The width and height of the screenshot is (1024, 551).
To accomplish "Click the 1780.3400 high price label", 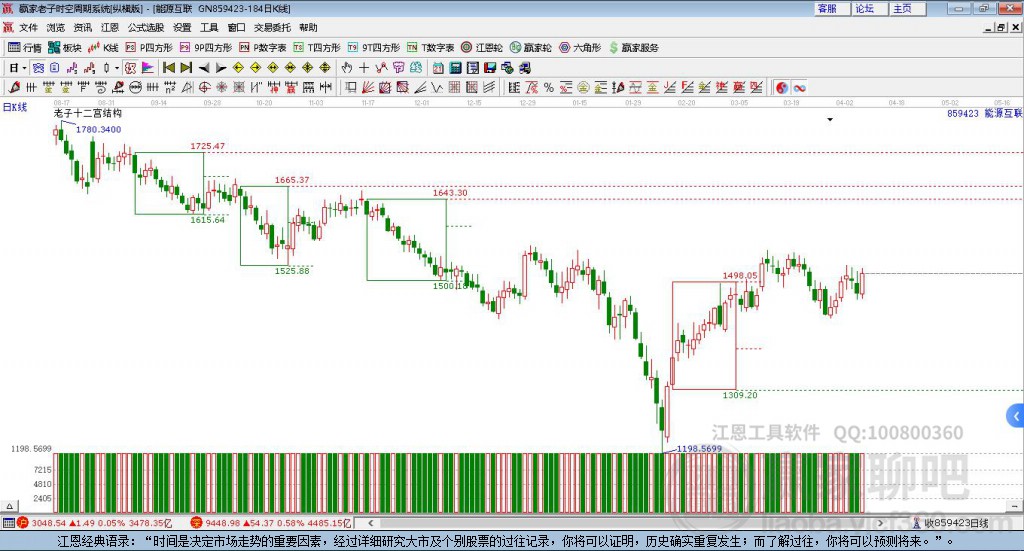I will [99, 129].
